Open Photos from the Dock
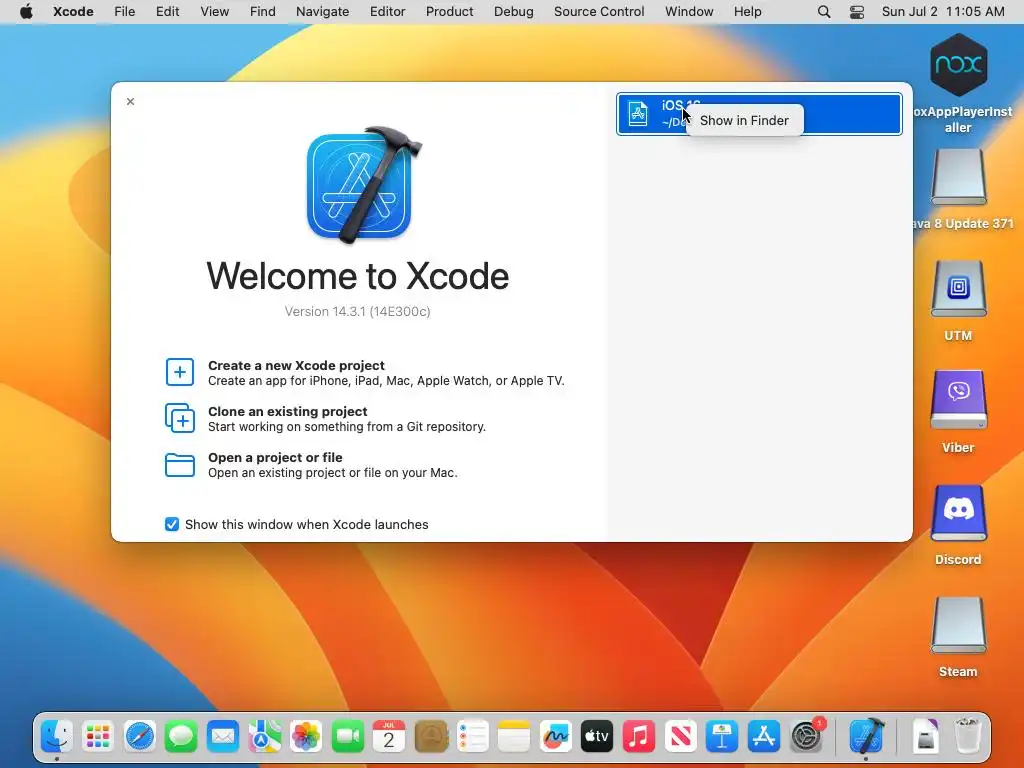 (x=306, y=737)
